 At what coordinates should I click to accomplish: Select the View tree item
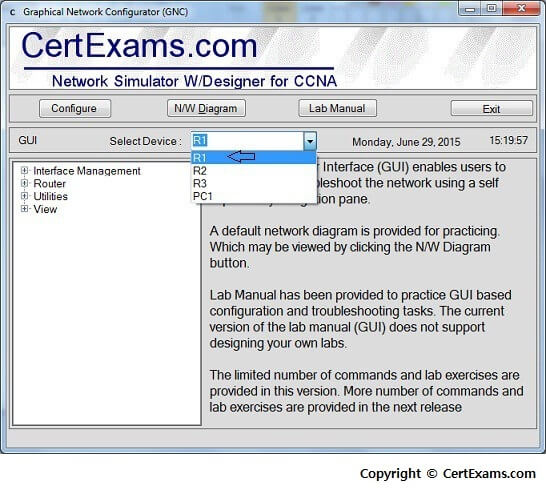[x=45, y=209]
